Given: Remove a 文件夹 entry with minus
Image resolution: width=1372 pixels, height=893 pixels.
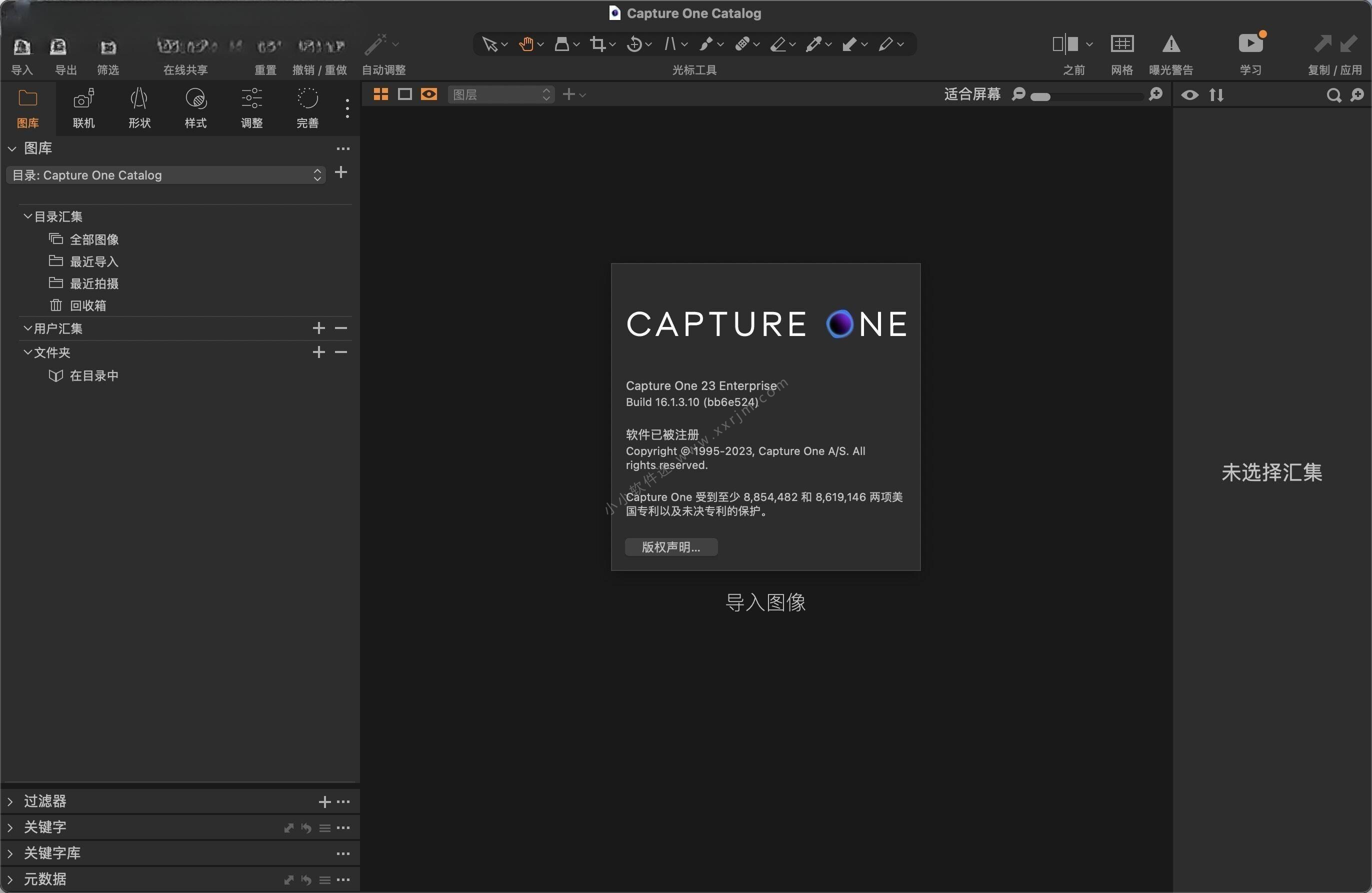Looking at the screenshot, I should (x=340, y=351).
